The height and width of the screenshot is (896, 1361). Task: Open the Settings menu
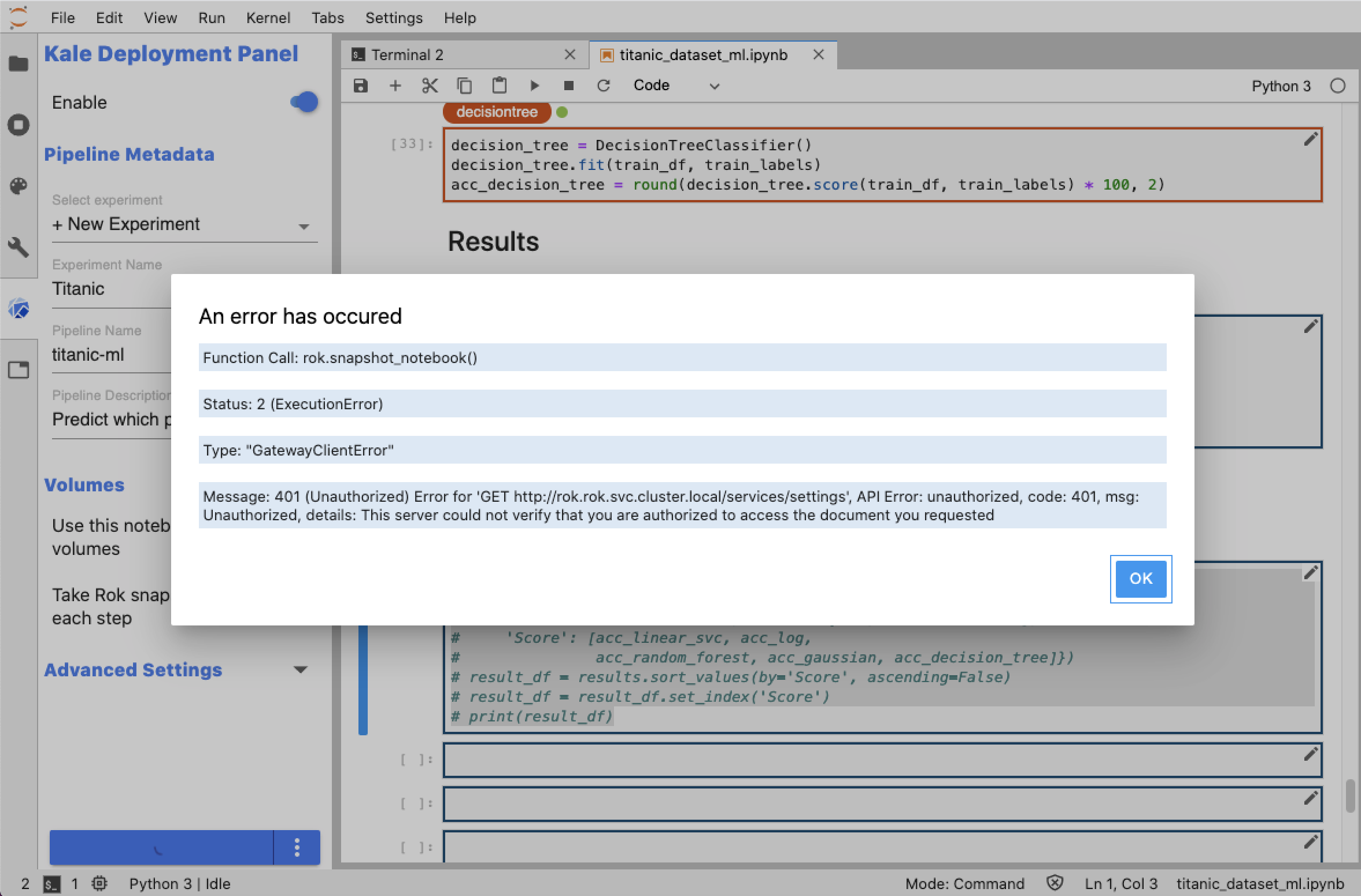394,18
